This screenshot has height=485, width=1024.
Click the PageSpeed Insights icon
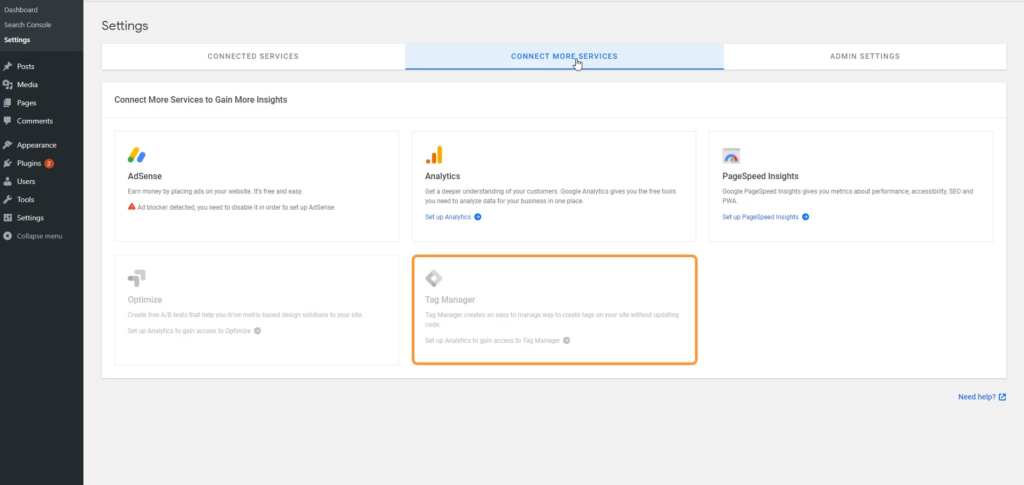point(731,156)
